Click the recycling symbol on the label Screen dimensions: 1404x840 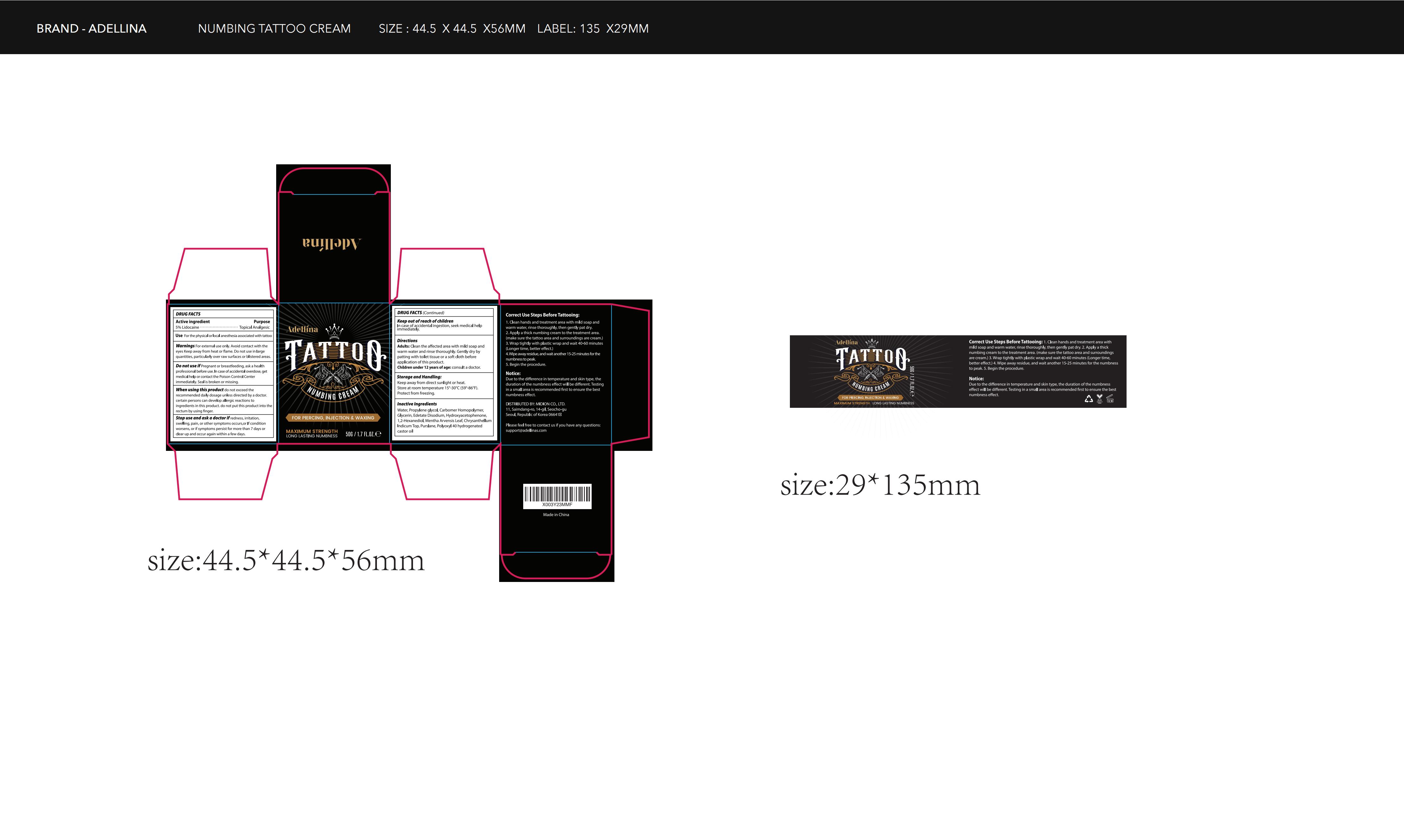1089,399
